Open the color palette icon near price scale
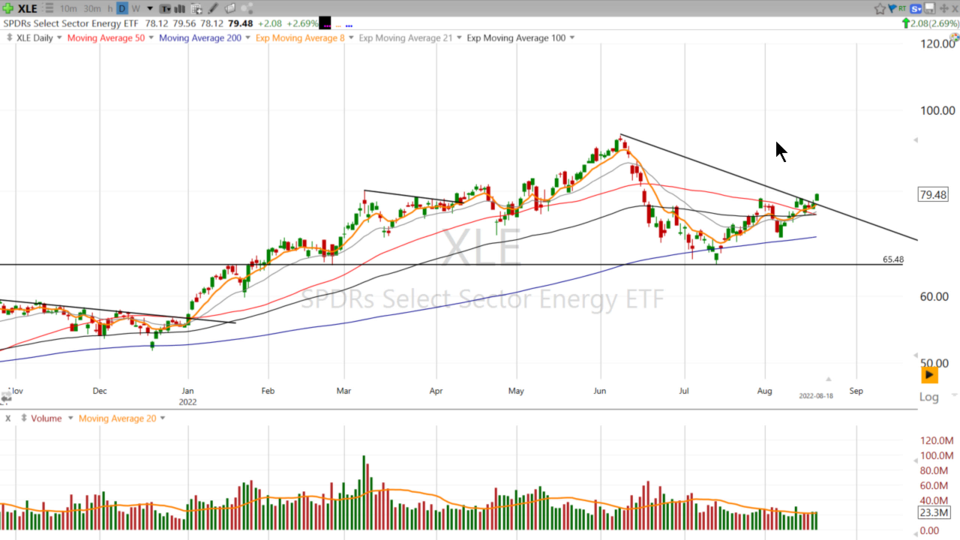This screenshot has height=540, width=960. point(954,37)
